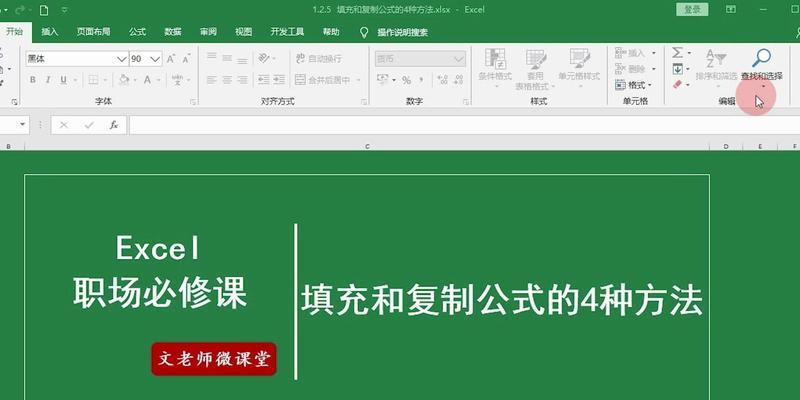The height and width of the screenshot is (400, 800).
Task: Open the Page Layout tab (页面布局)
Action: pyautogui.click(x=93, y=32)
